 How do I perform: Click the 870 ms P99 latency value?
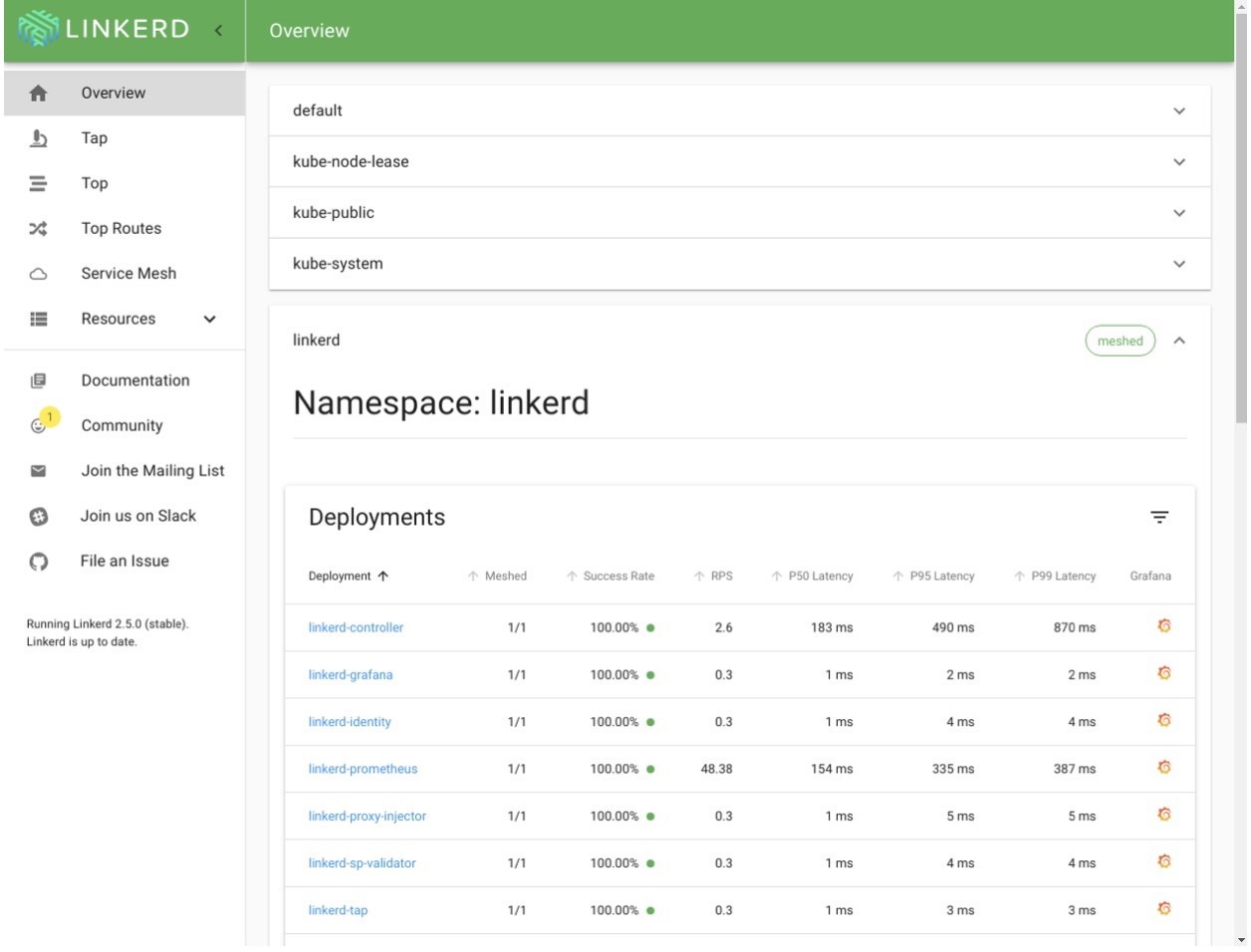(x=1075, y=627)
